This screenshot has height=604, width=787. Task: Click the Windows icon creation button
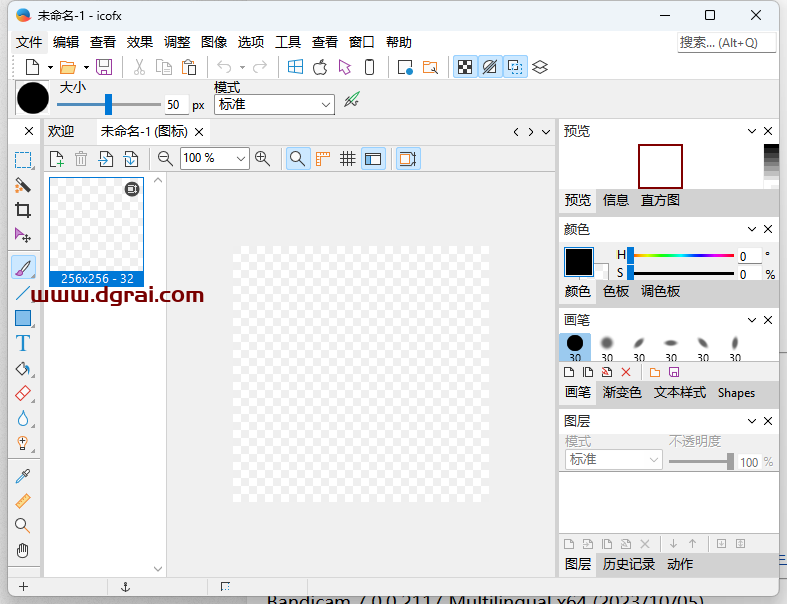click(x=295, y=67)
